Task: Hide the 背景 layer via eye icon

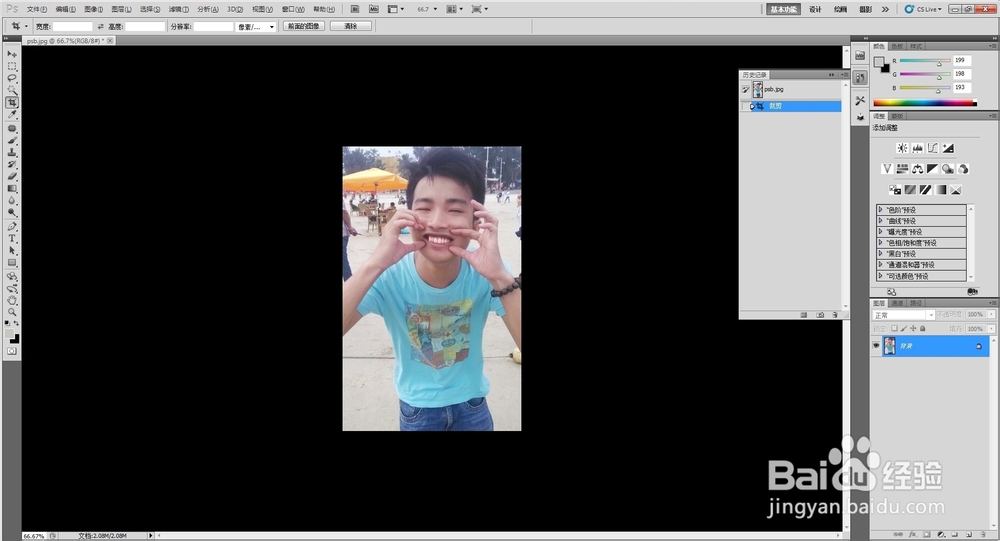Action: pyautogui.click(x=876, y=346)
